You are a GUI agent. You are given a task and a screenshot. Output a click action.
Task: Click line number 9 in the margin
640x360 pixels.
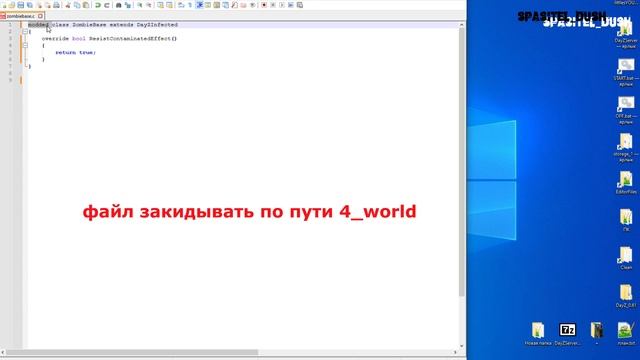coord(10,80)
